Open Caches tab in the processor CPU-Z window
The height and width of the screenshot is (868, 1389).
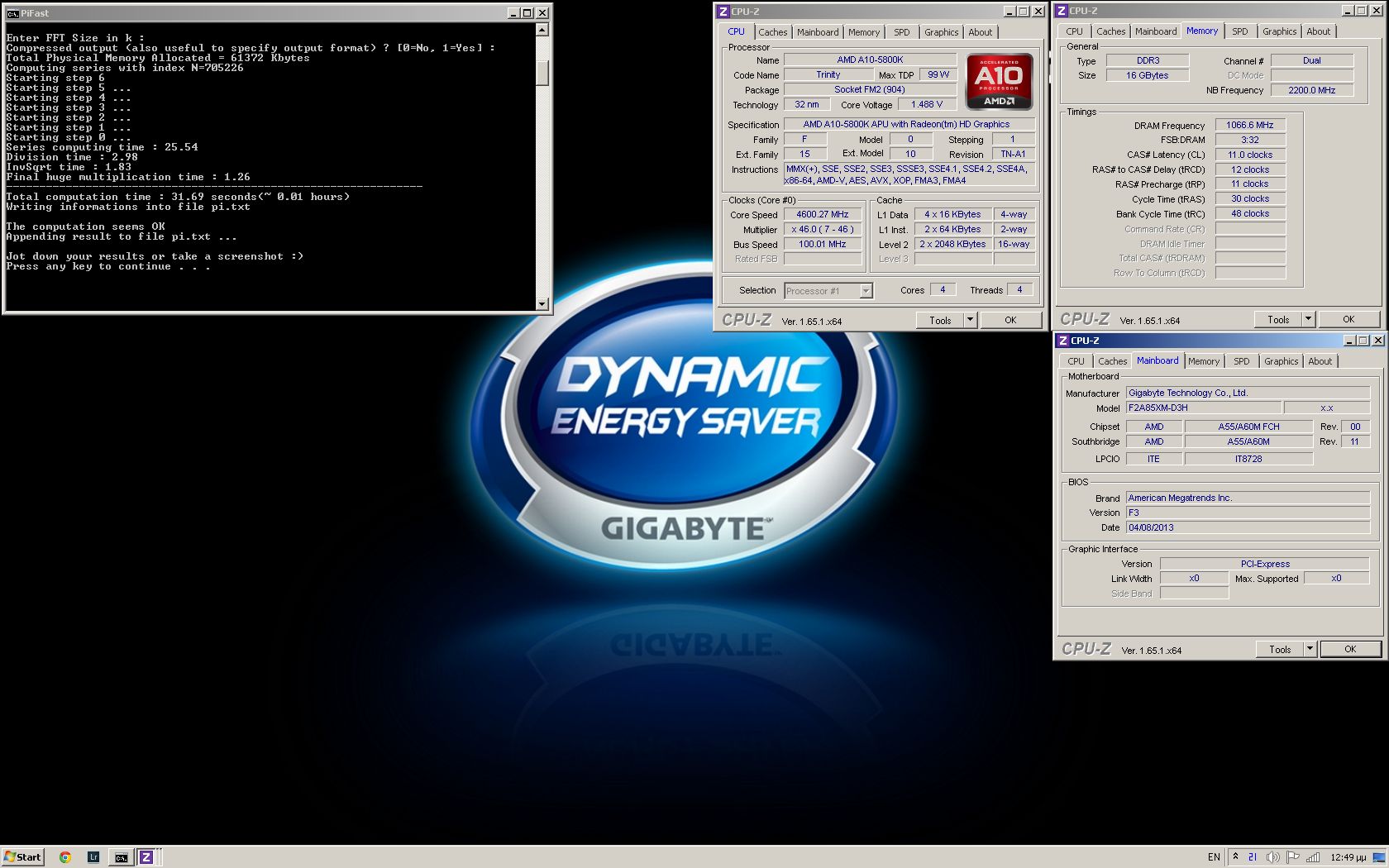773,32
